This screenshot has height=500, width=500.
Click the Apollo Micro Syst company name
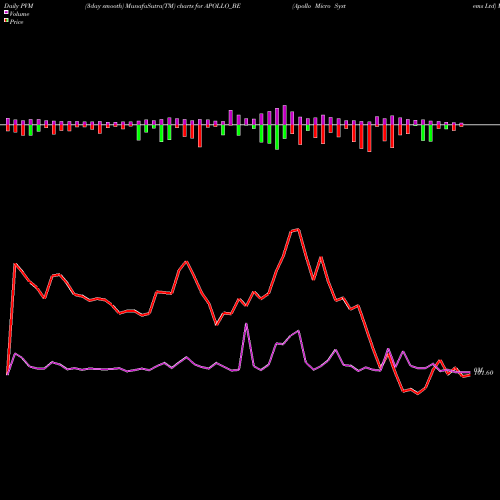pos(319,6)
